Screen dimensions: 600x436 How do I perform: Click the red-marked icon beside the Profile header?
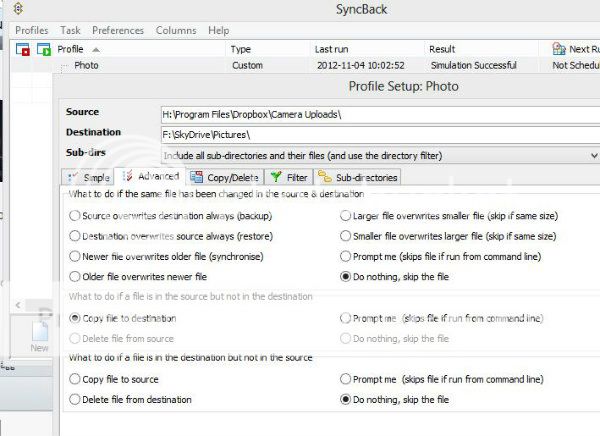pos(22,49)
